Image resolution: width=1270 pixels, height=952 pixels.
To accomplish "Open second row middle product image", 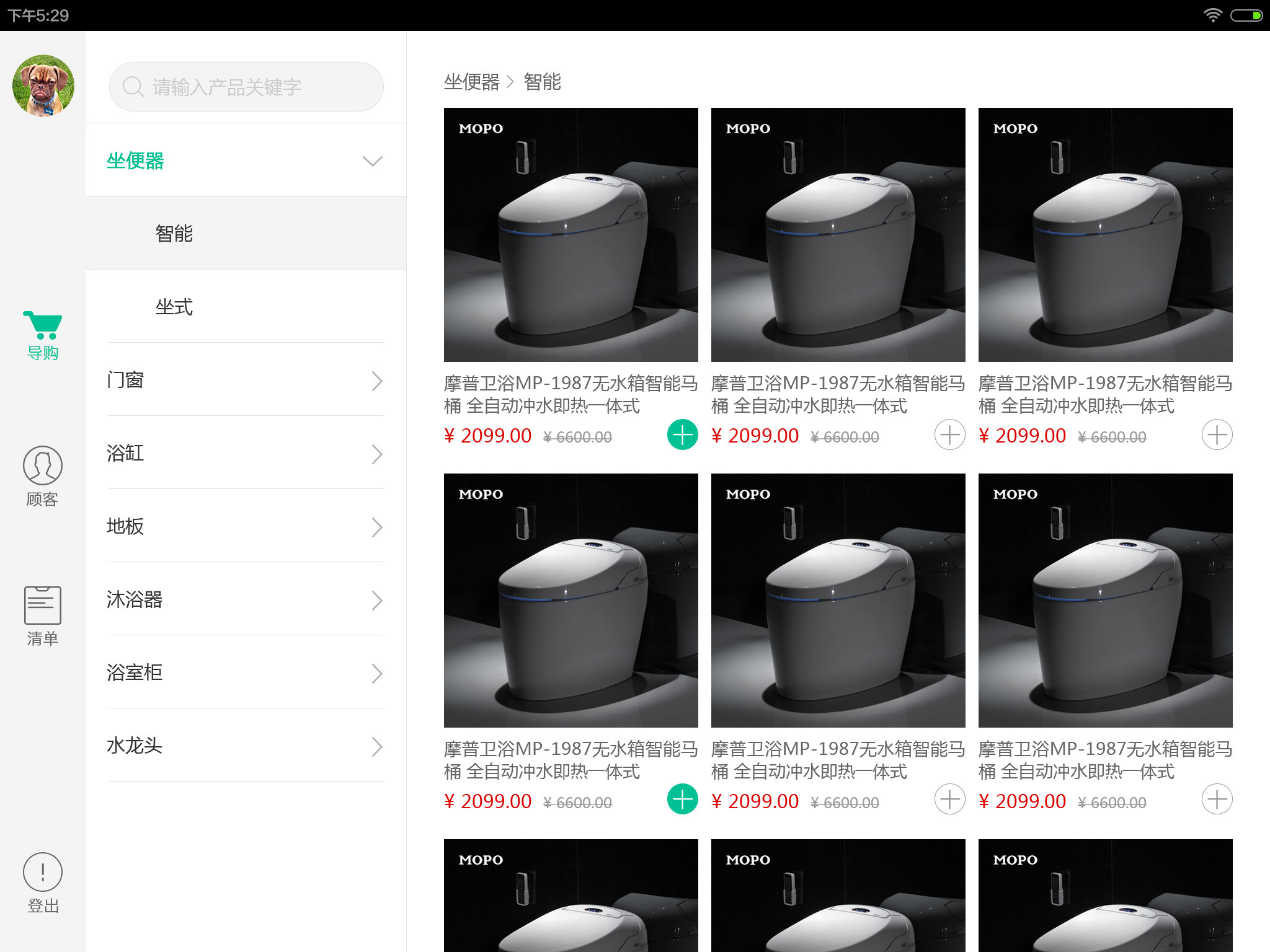I will [x=838, y=601].
